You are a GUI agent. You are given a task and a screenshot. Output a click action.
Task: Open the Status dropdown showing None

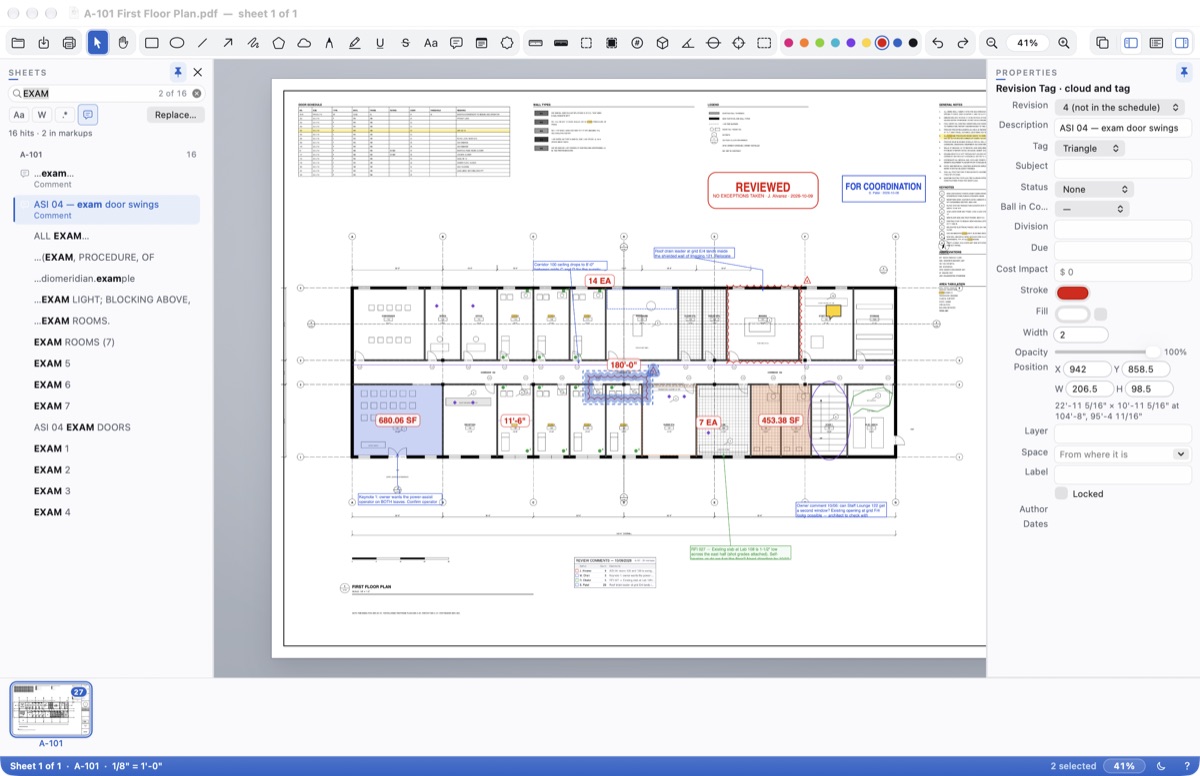pos(1094,189)
